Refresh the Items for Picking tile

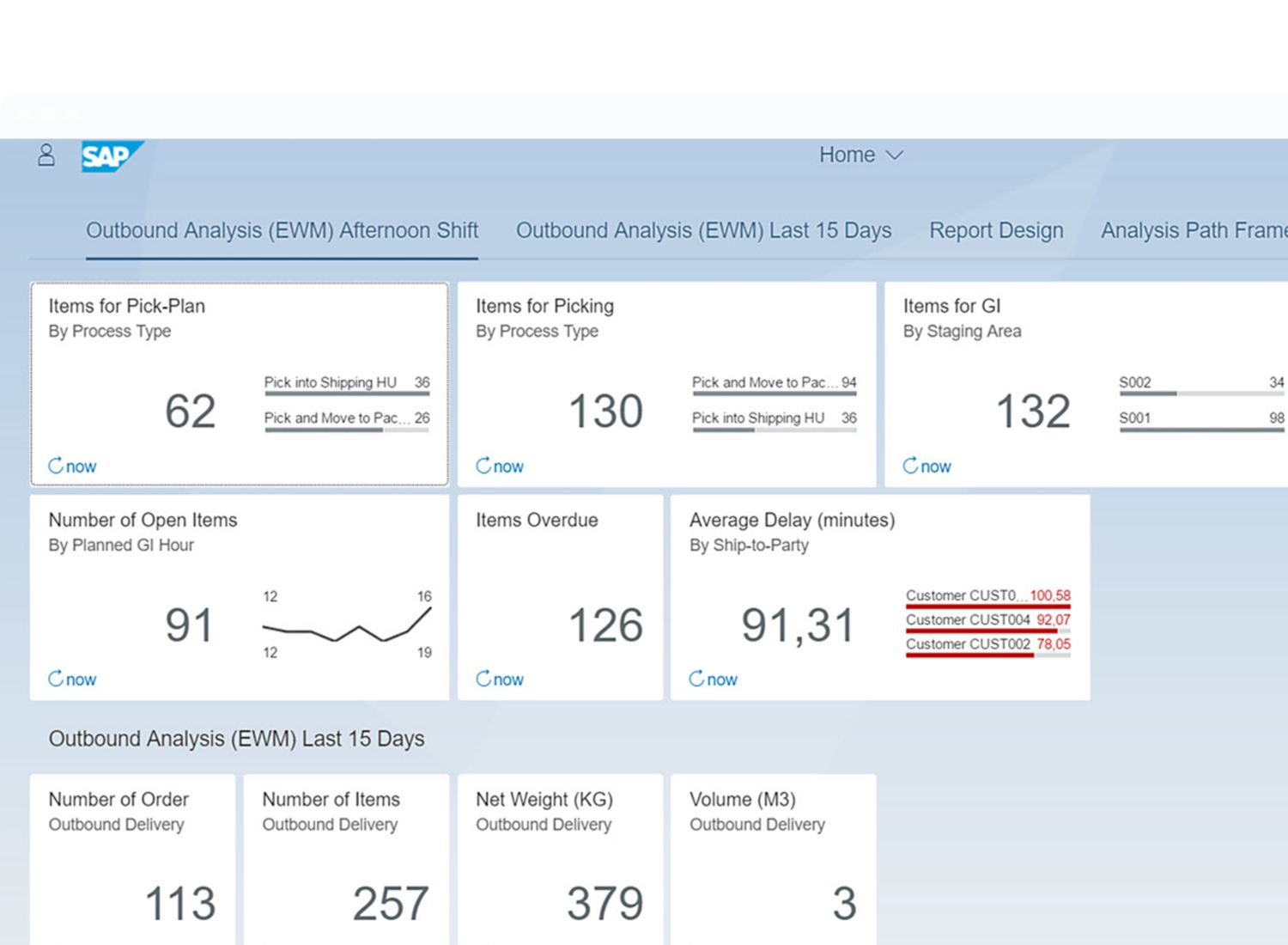(484, 466)
